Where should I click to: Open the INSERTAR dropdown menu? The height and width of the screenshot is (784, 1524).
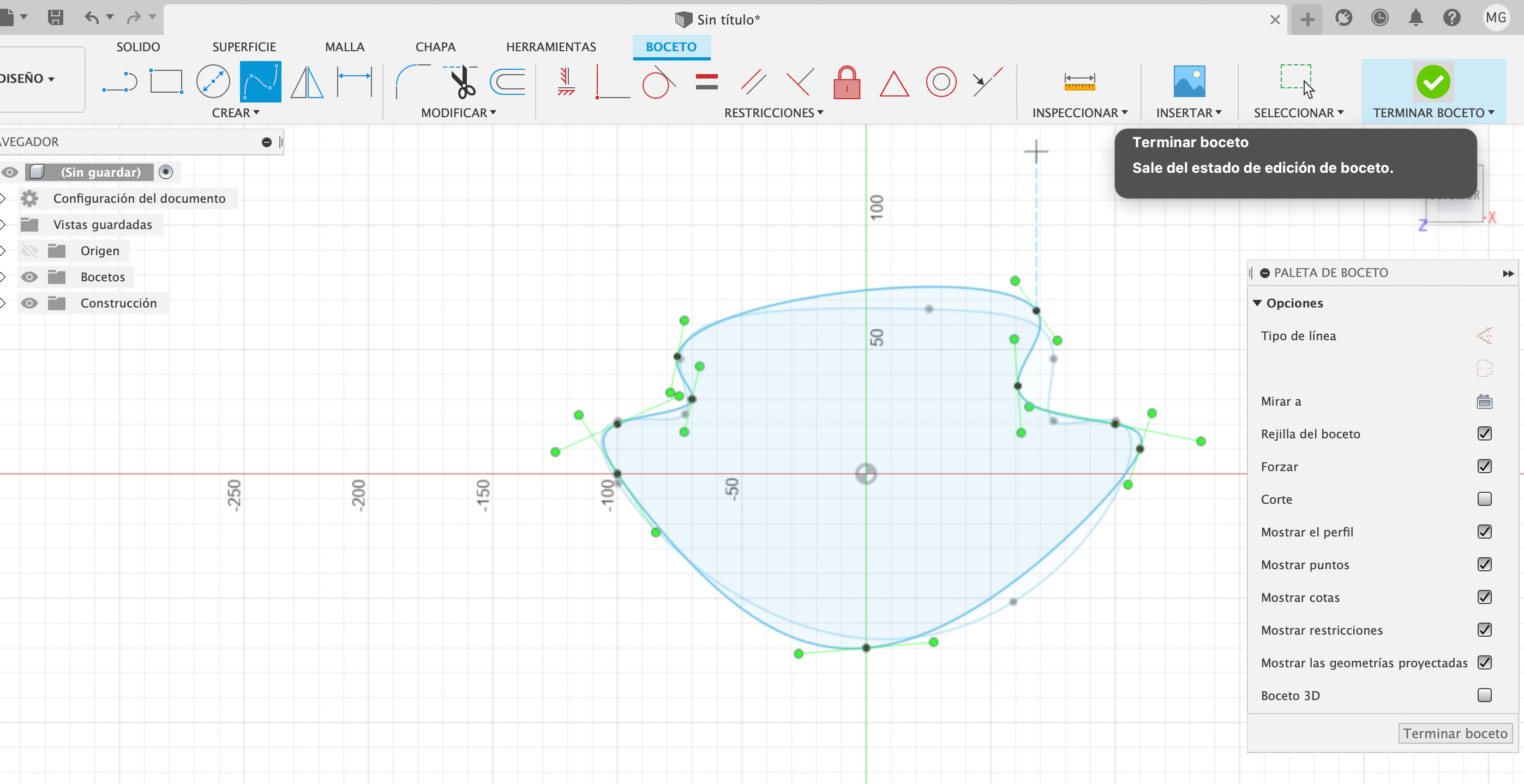pos(1189,112)
